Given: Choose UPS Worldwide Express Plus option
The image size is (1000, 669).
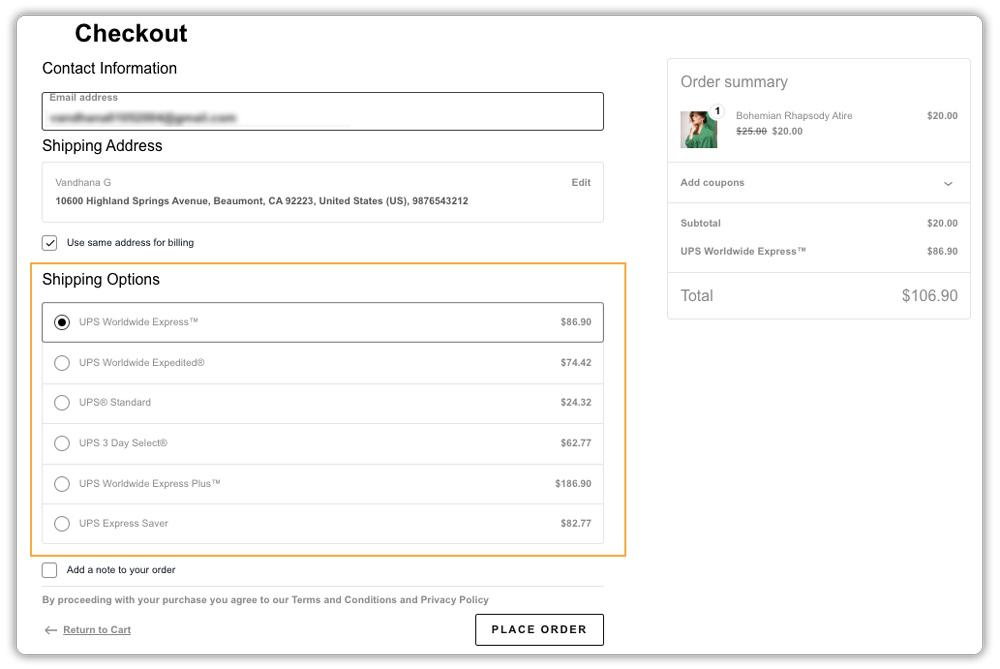Looking at the screenshot, I should point(62,484).
